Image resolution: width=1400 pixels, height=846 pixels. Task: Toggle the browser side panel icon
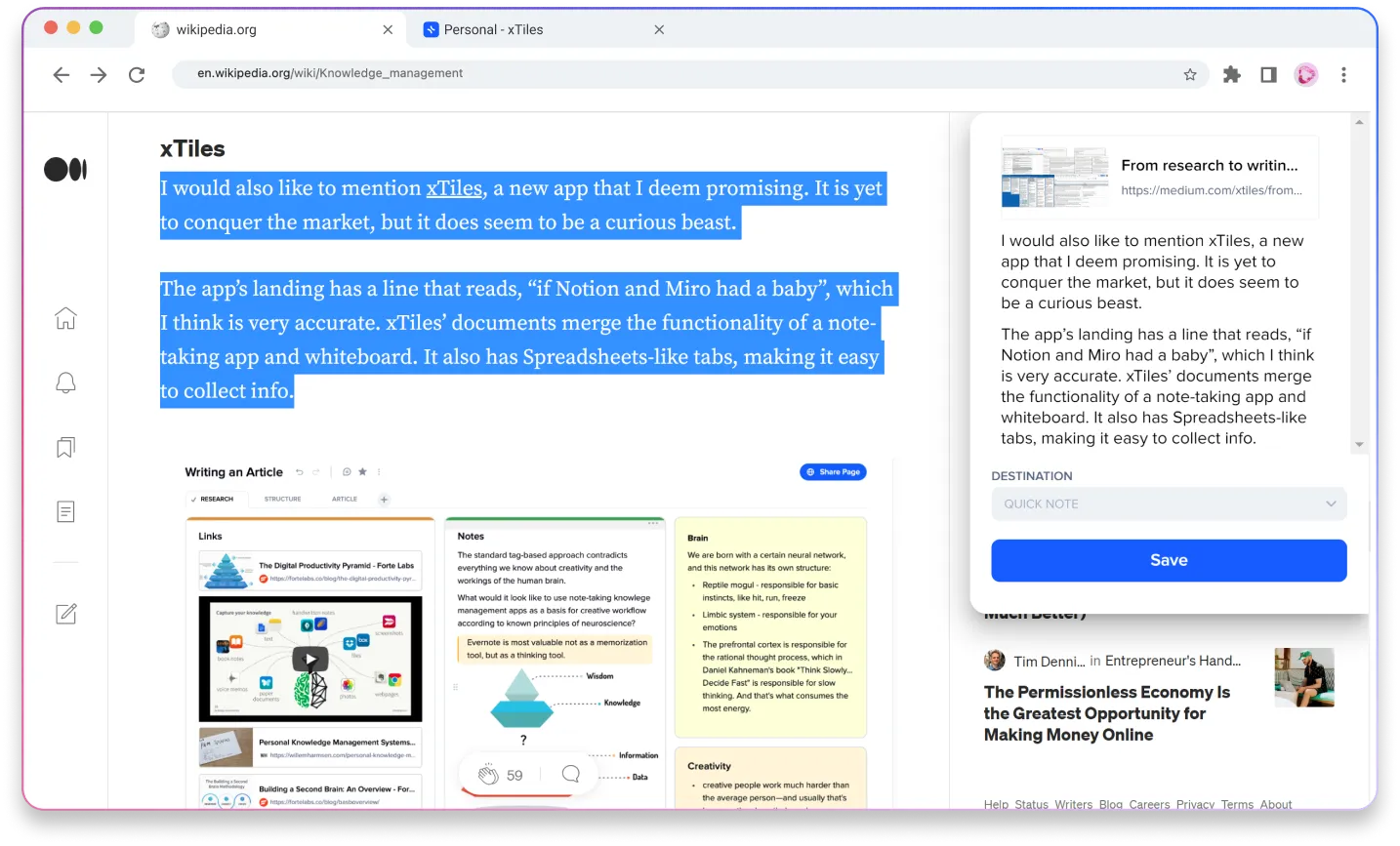click(1268, 74)
